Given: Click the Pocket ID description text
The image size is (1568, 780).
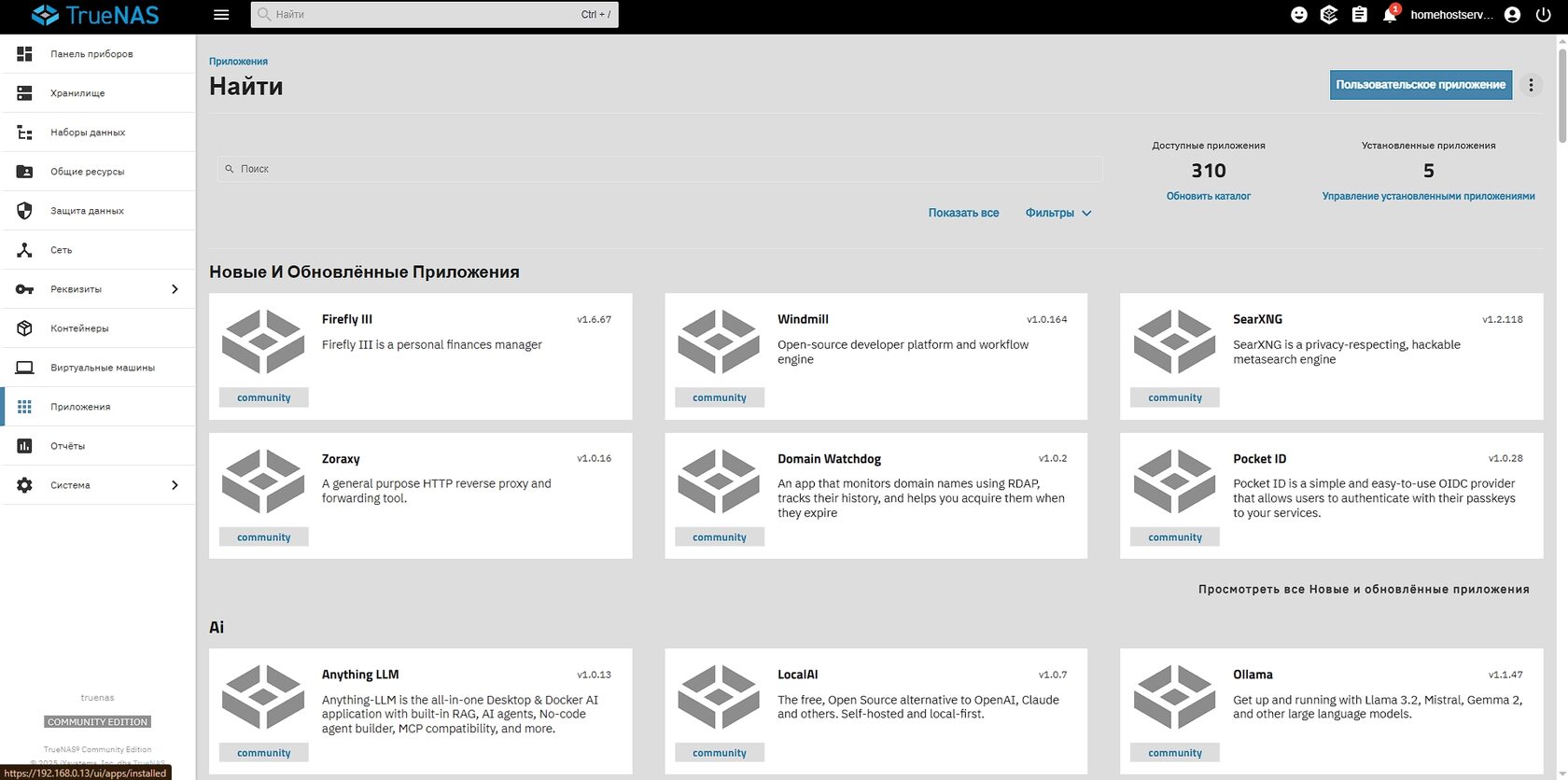Looking at the screenshot, I should pos(1374,498).
